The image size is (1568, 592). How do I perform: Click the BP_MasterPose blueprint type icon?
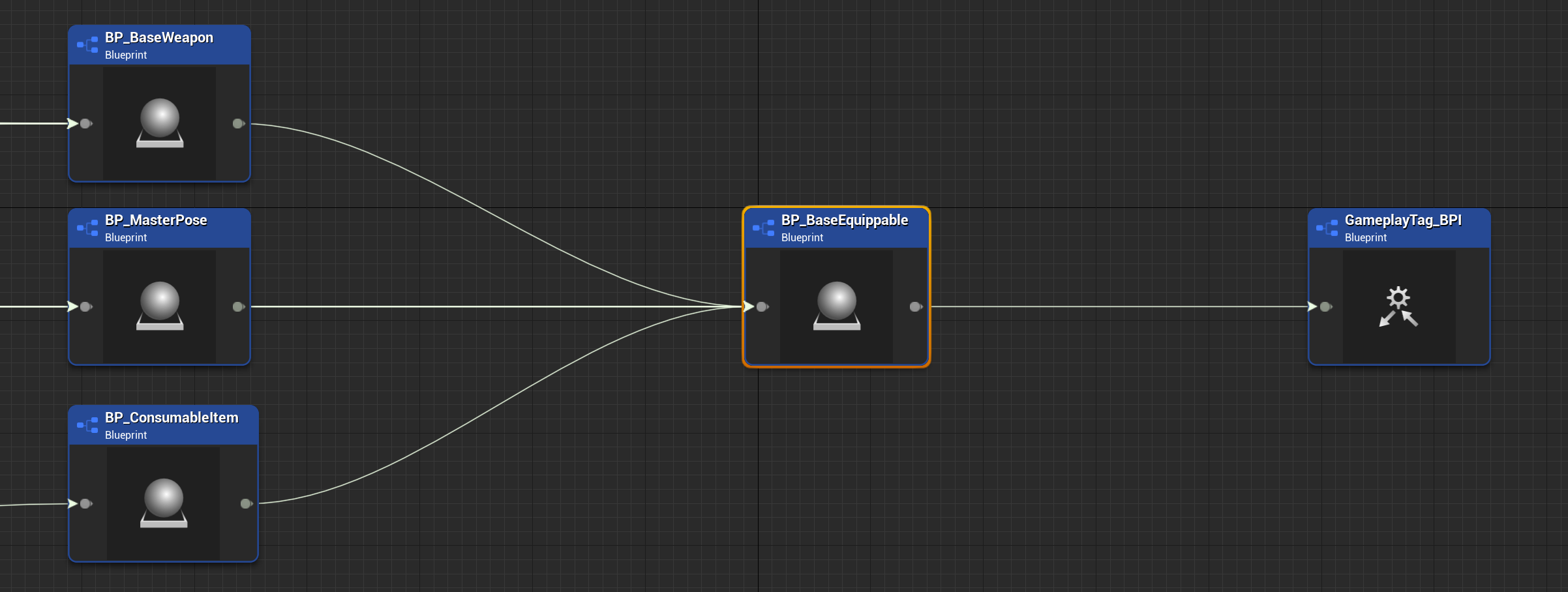(x=88, y=228)
